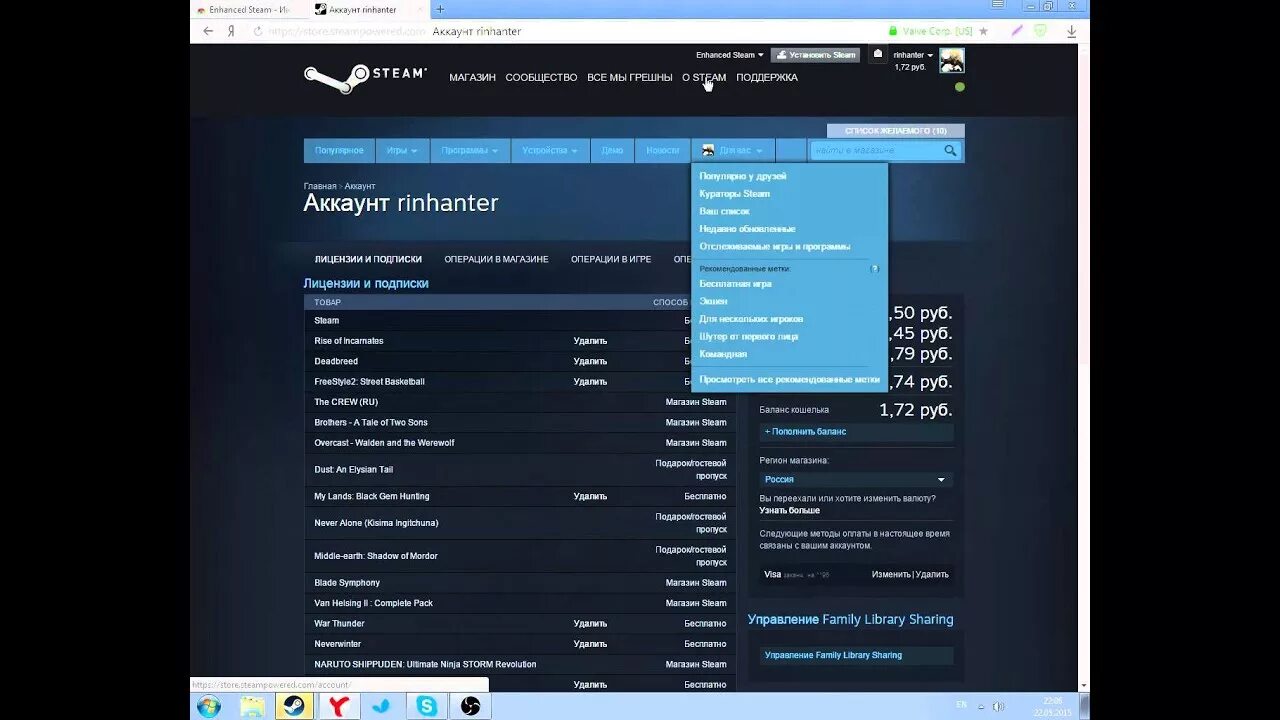Go back with browser back arrow
The image size is (1280, 720).
click(208, 31)
